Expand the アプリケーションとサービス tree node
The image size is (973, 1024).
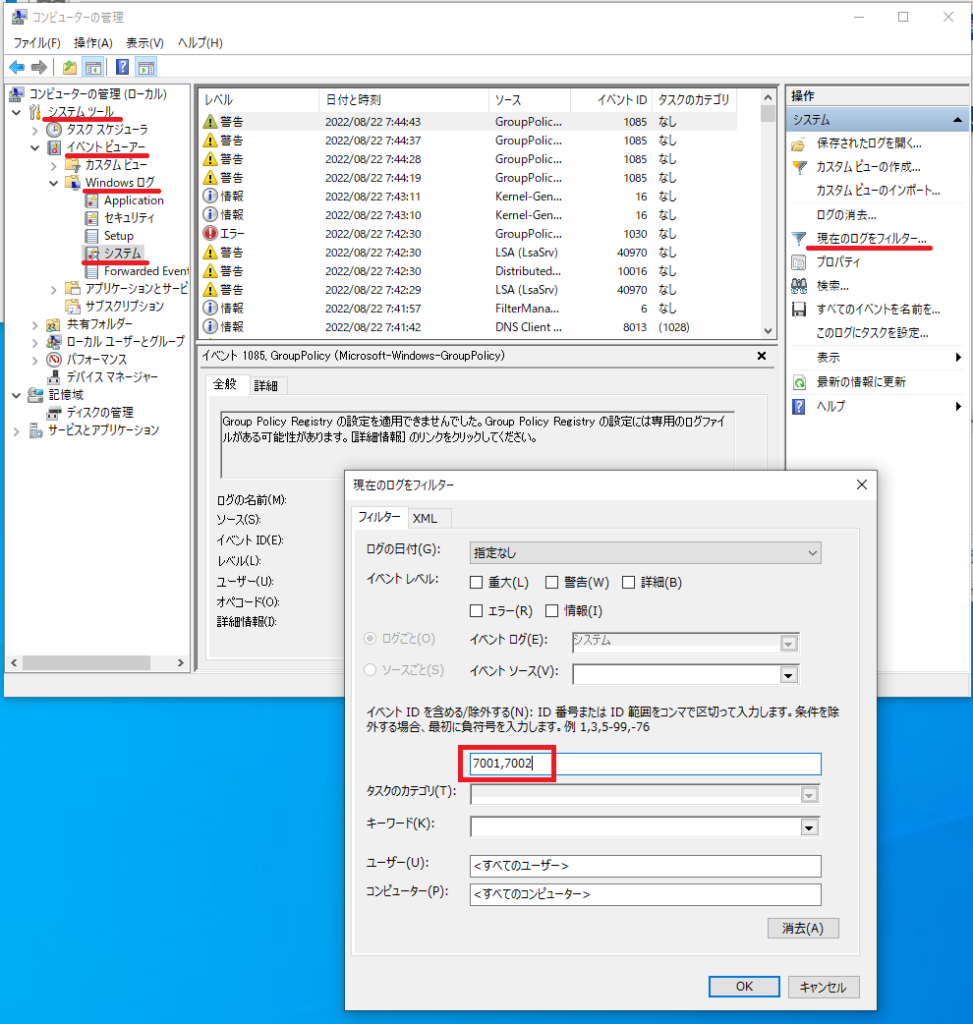pos(54,289)
